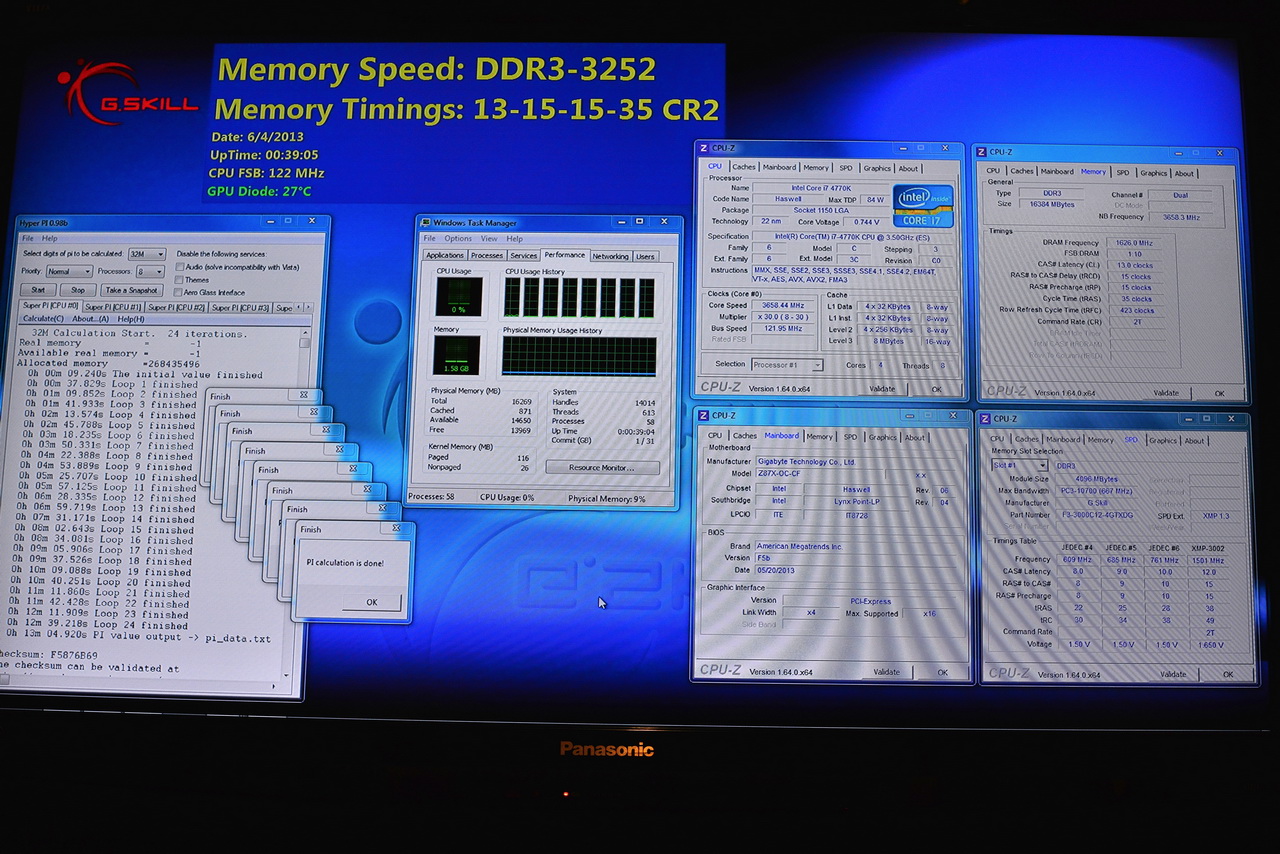Select the Super PI [CPU #2] tab
This screenshot has height=854, width=1280.
pyautogui.click(x=176, y=307)
